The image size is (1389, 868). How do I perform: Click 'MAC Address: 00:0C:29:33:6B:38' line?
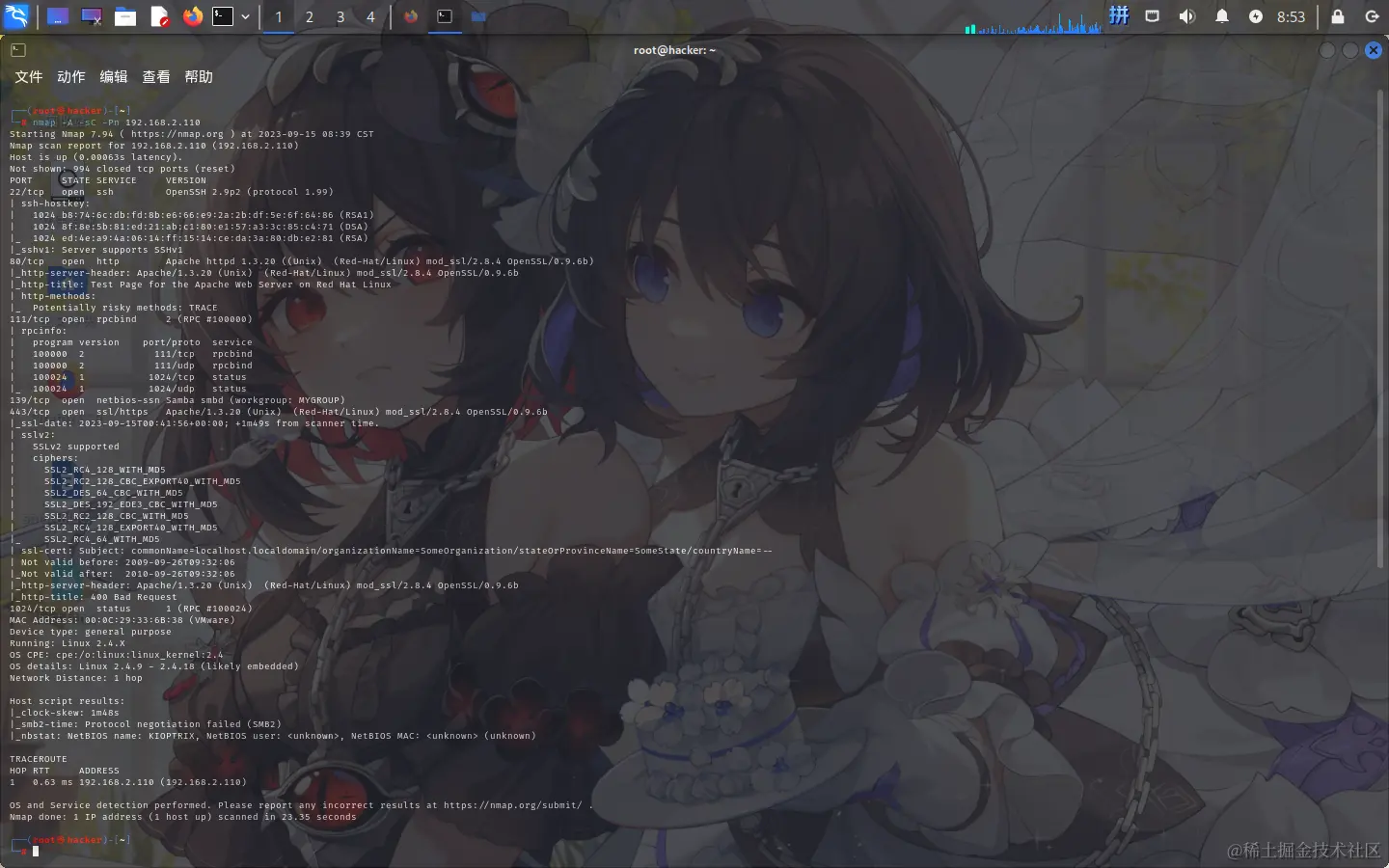pyautogui.click(x=123, y=620)
